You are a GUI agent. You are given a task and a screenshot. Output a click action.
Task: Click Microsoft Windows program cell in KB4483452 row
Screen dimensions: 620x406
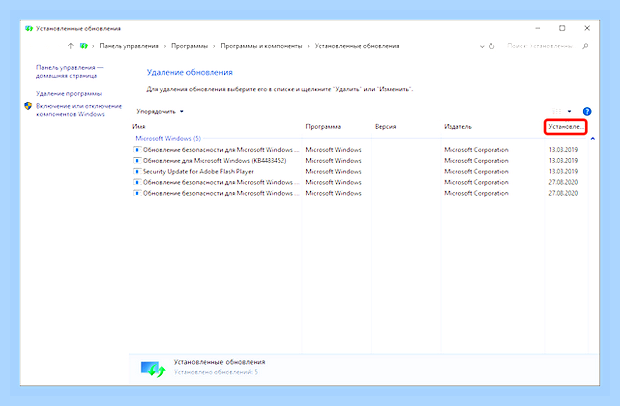(x=333, y=161)
